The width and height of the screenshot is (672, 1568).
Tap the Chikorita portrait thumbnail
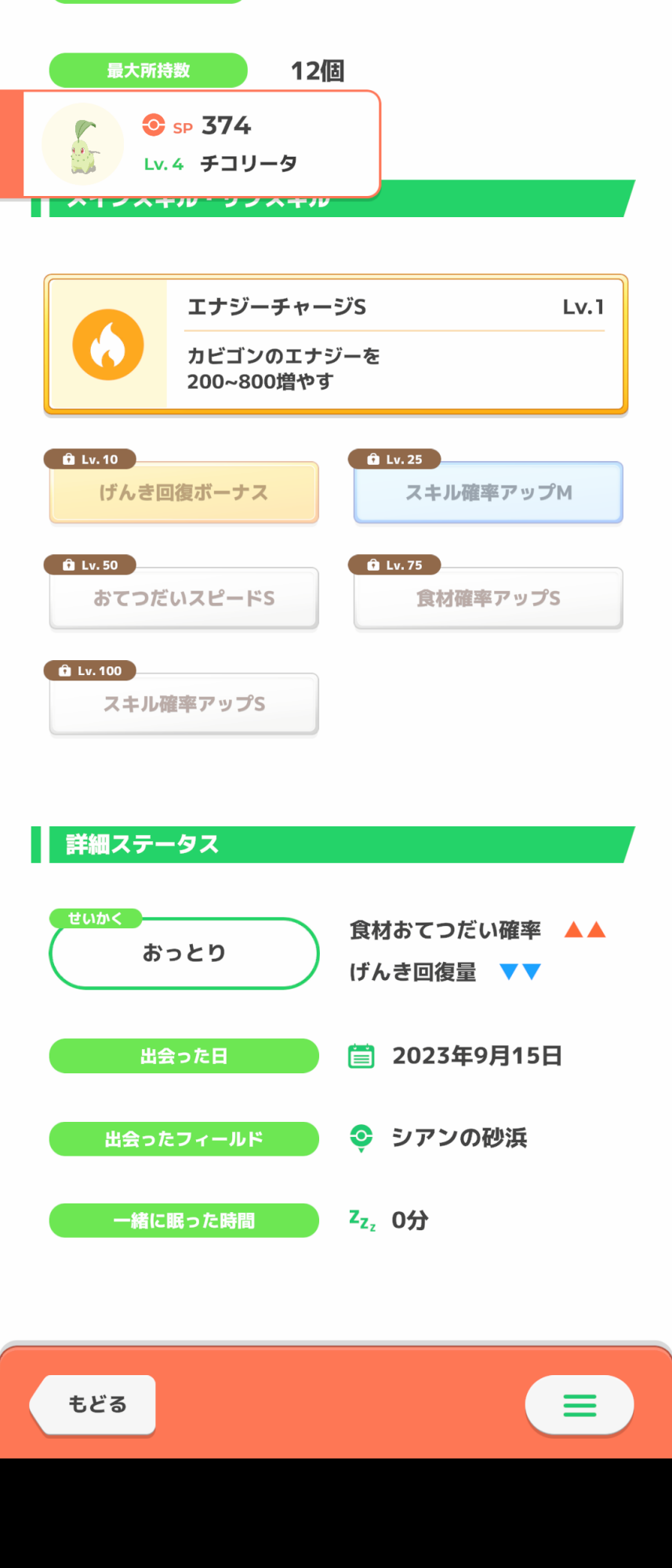82,144
